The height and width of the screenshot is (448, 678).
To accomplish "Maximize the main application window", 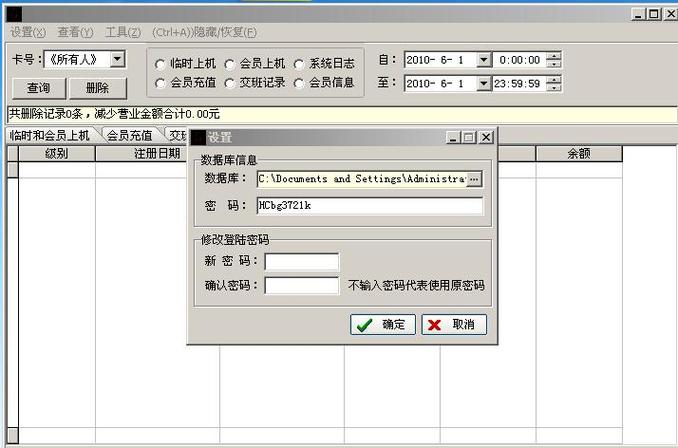I will coord(654,14).
